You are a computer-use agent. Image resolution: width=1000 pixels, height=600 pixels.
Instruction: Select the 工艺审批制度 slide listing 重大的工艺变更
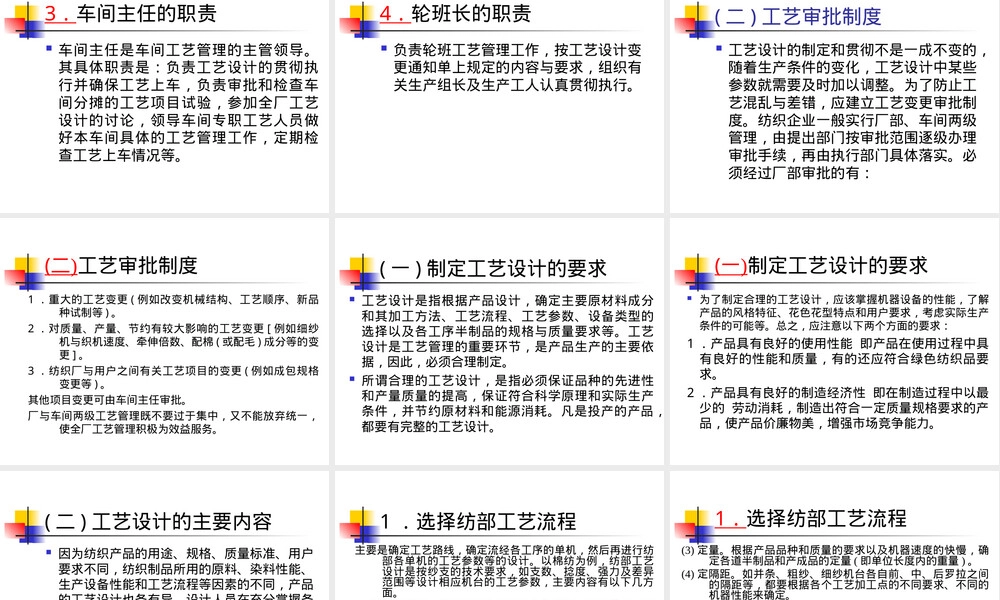point(164,341)
